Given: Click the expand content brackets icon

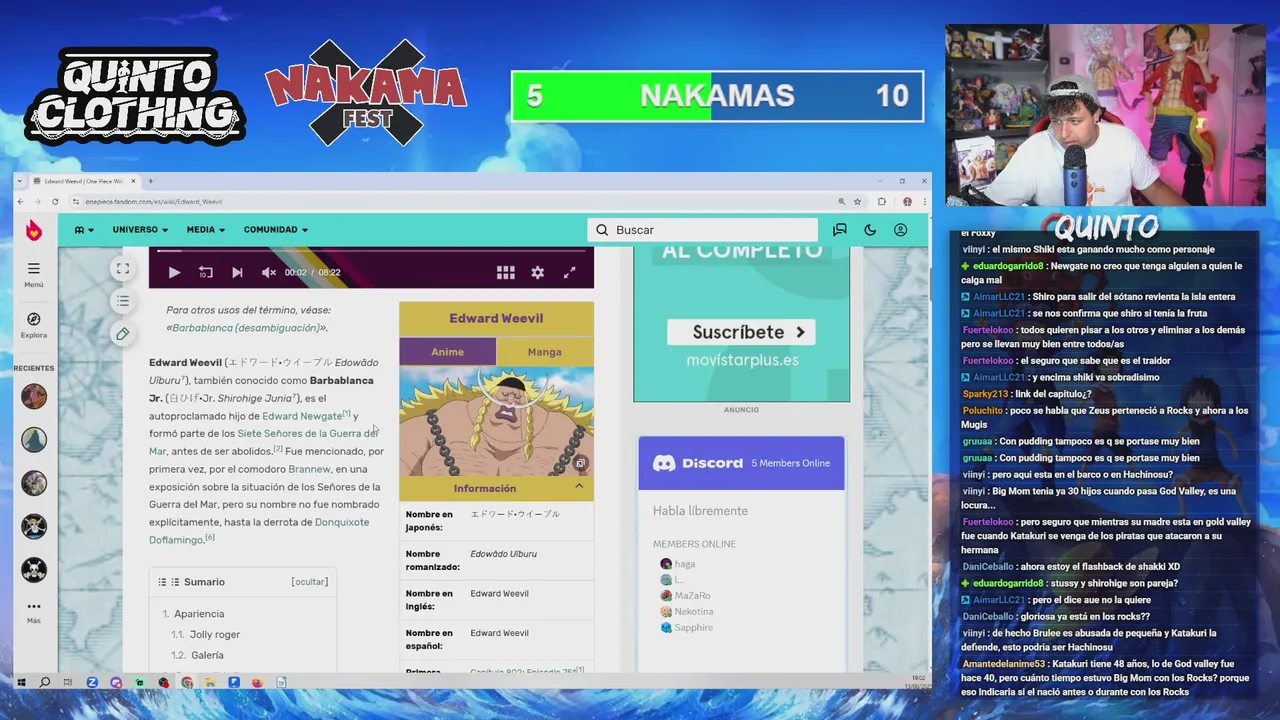Looking at the screenshot, I should tap(123, 269).
